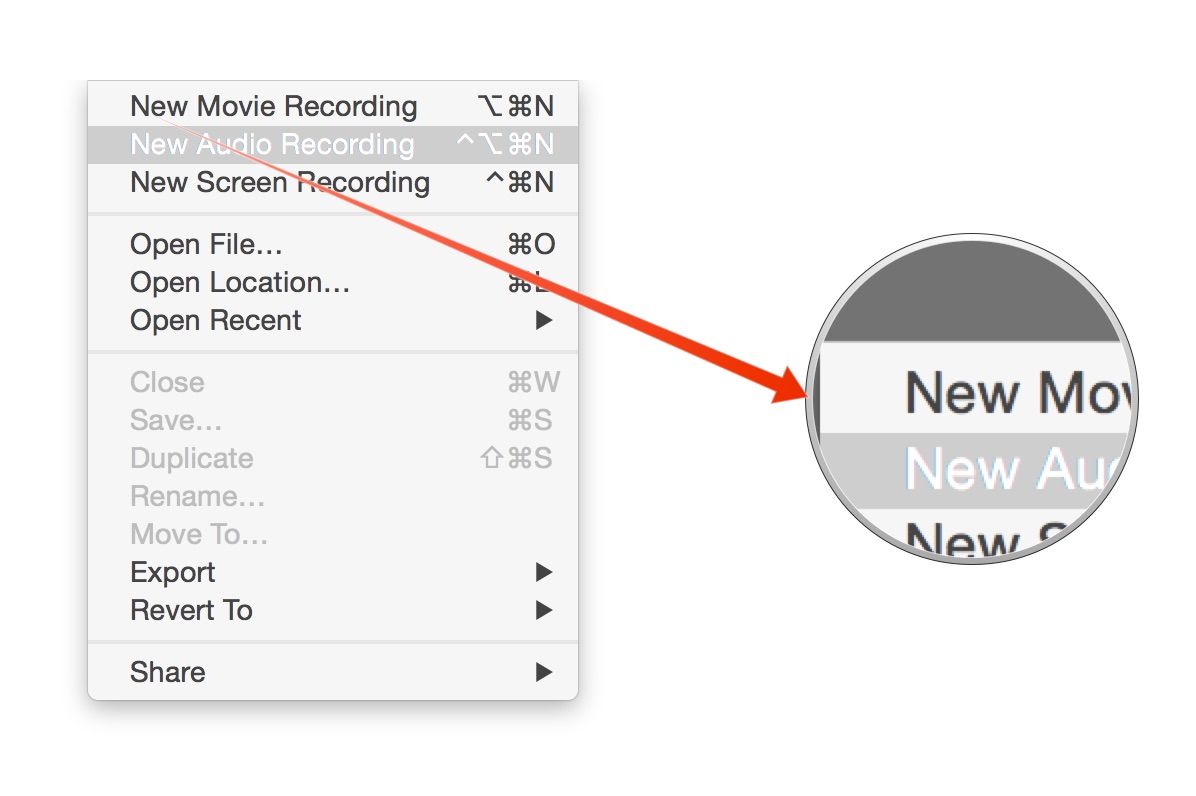The height and width of the screenshot is (796, 1196).
Task: Click the grayed-out Close item
Action: click(167, 382)
